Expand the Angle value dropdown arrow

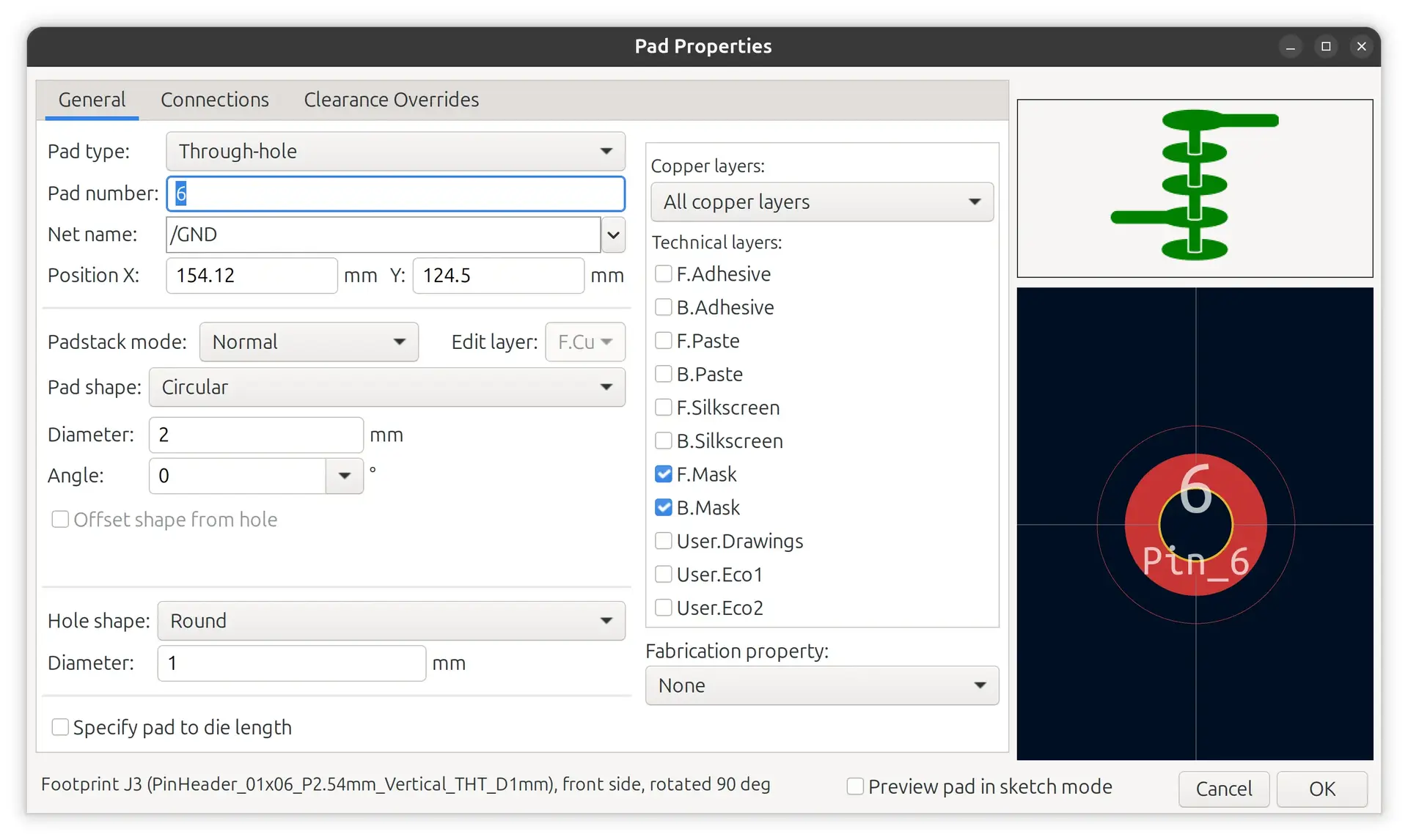[x=344, y=476]
